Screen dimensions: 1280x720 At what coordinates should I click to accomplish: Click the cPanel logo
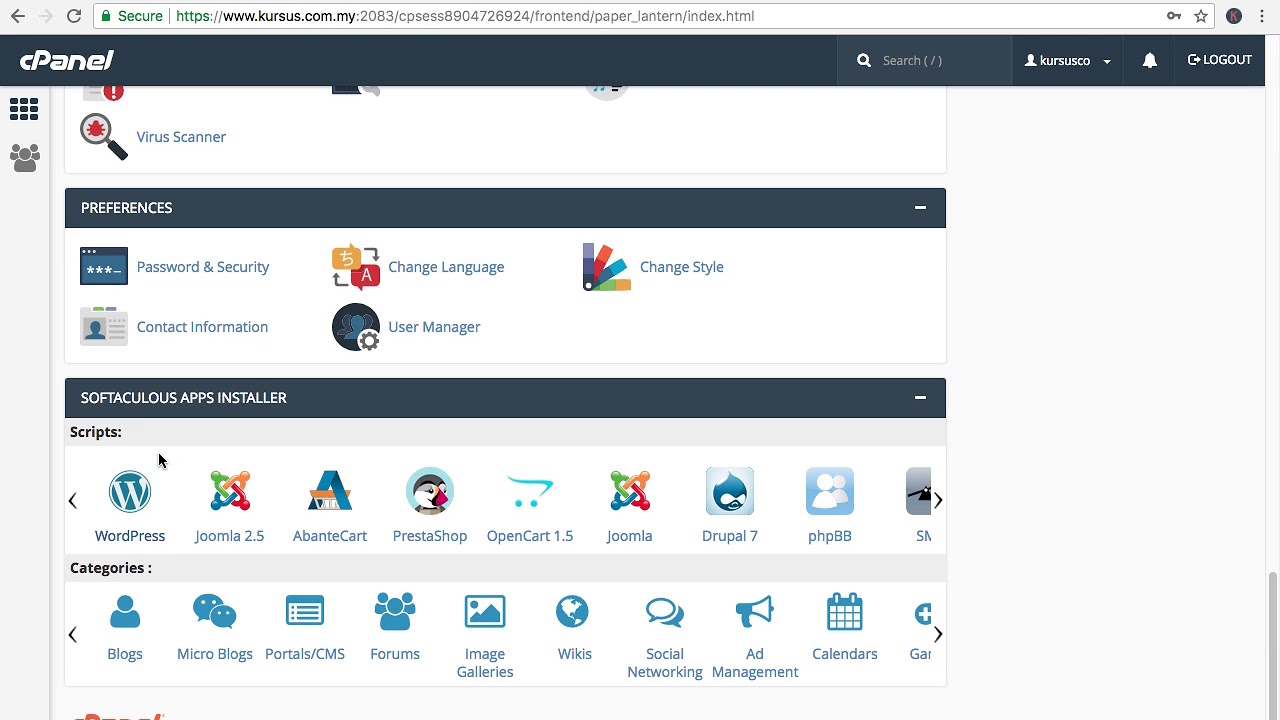point(67,60)
